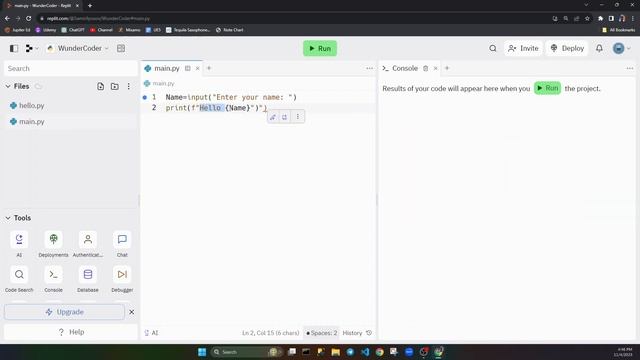
Task: Collapse the Tools section
Action: (x=8, y=218)
